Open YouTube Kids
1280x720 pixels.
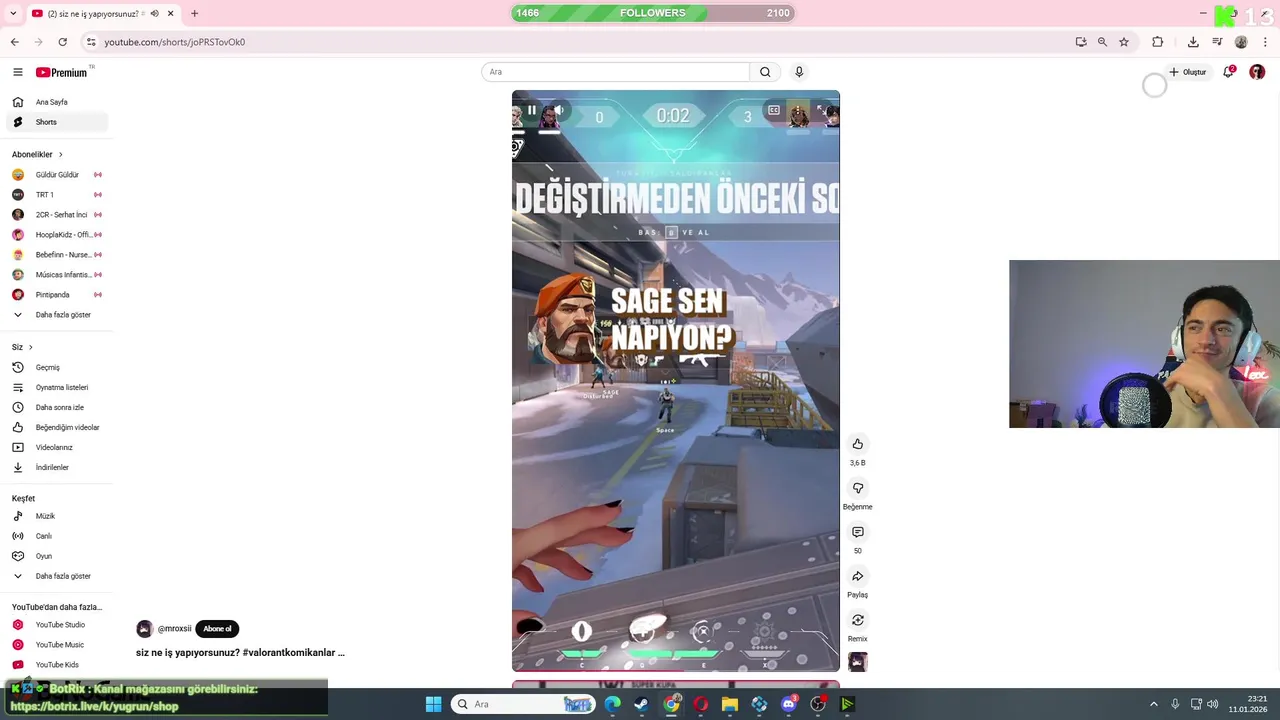(56, 665)
